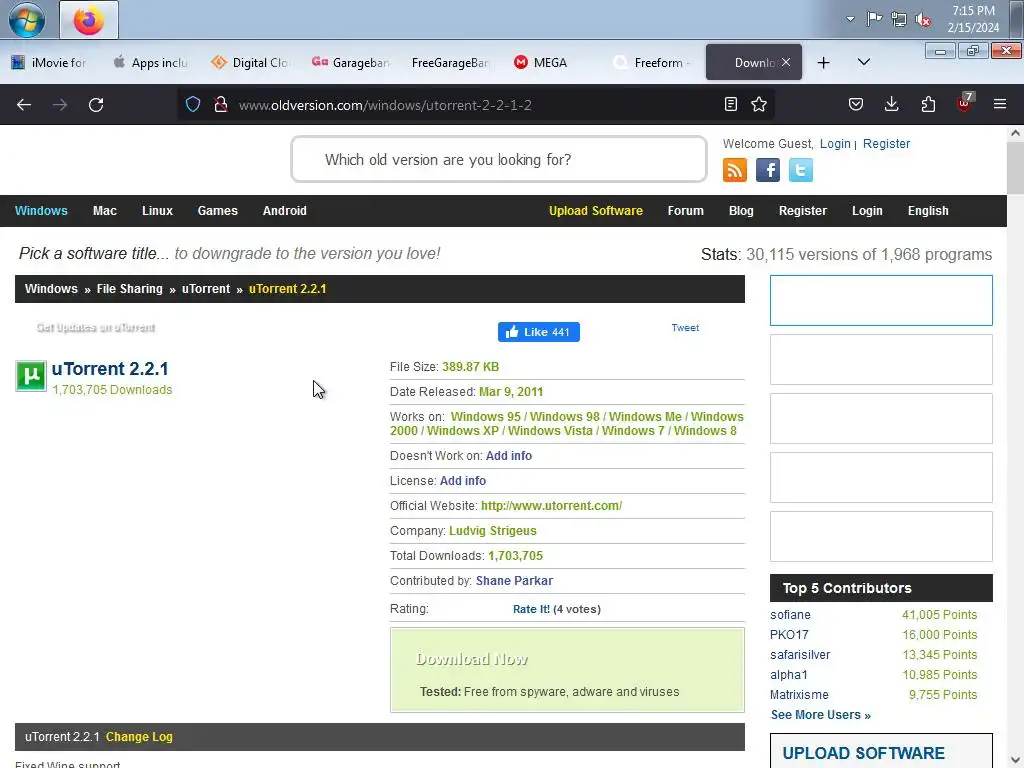Click the Login link near Welcome Guest
The width and height of the screenshot is (1024, 768).
(835, 144)
